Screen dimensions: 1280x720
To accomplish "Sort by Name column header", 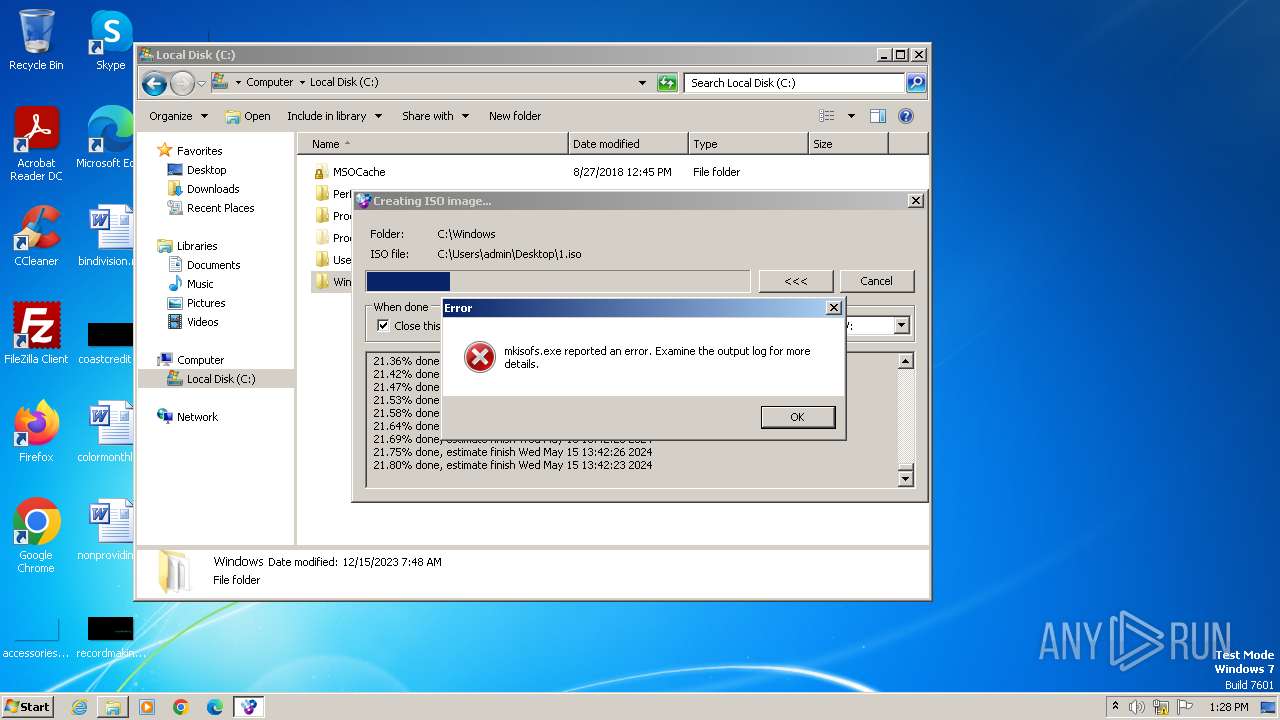I will coord(432,144).
